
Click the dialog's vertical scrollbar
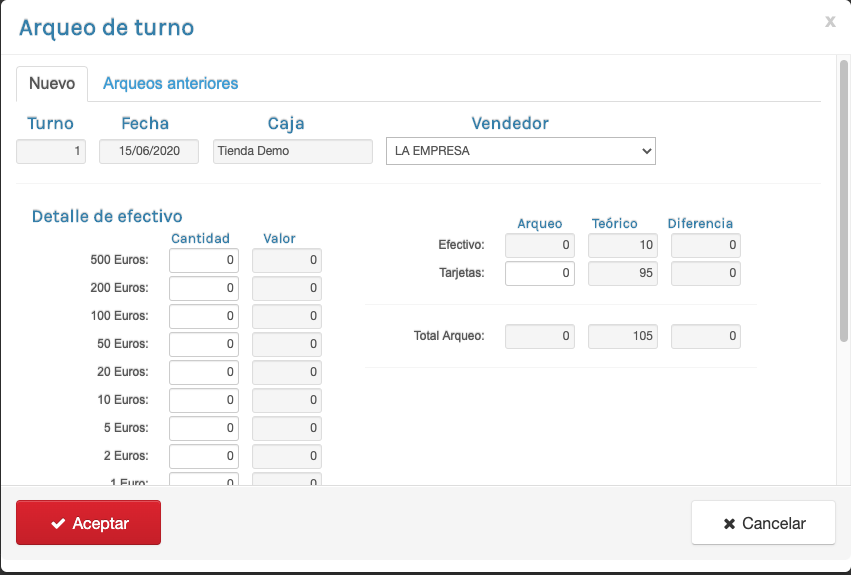(x=843, y=200)
